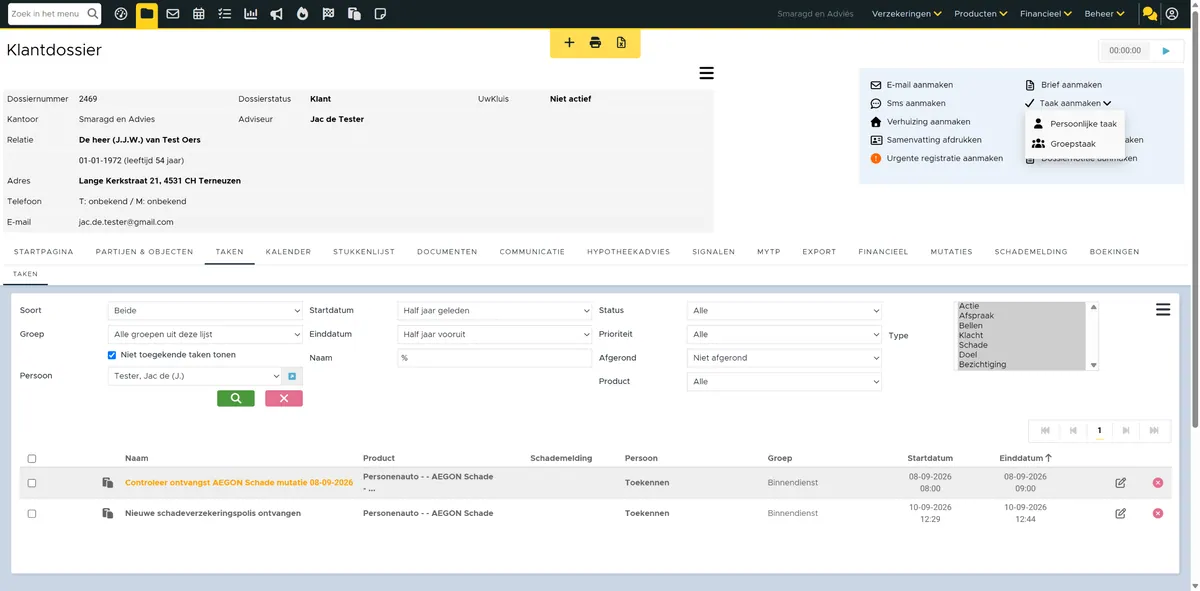Open the task checklist icon in top bar

[x=225, y=14]
